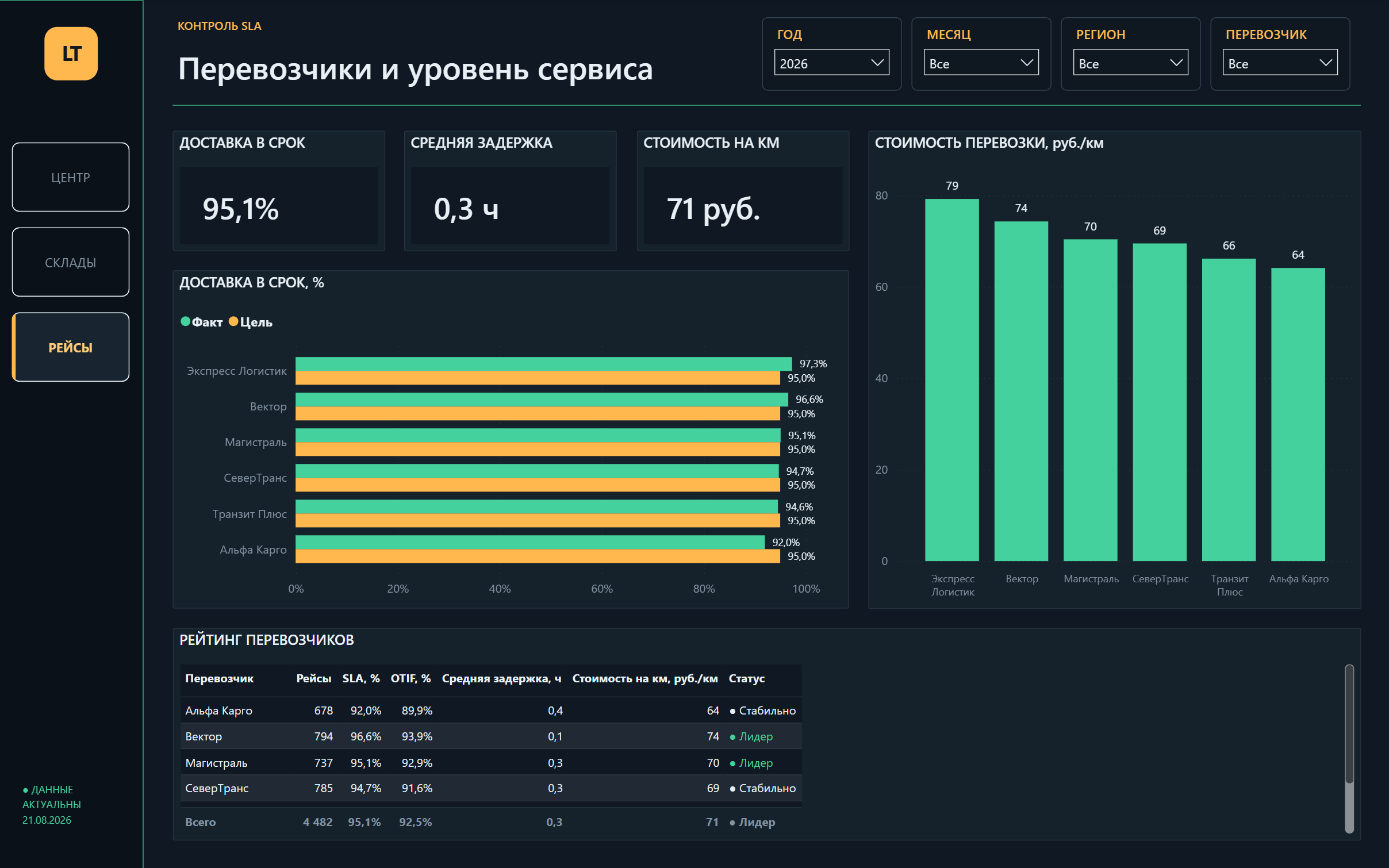Expand the Месяц filter dropdown
Screen dimensions: 1389x868
981,63
